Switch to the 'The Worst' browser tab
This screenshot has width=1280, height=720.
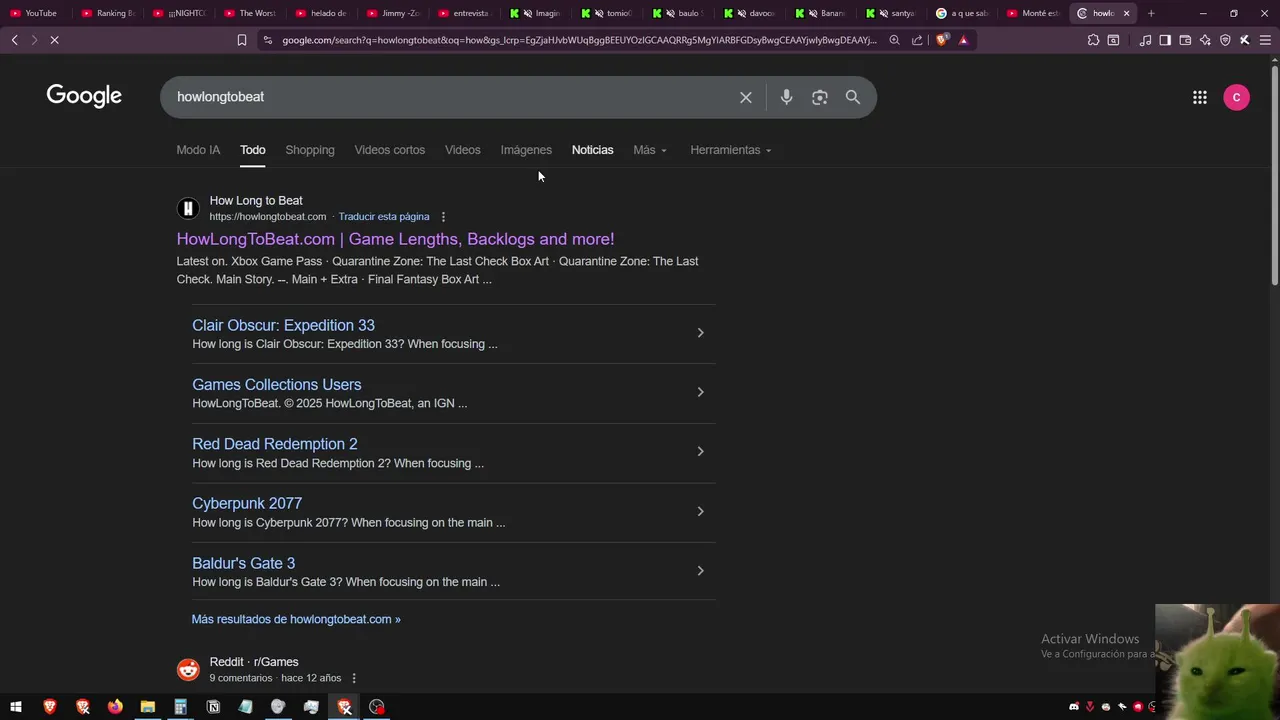[x=252, y=13]
